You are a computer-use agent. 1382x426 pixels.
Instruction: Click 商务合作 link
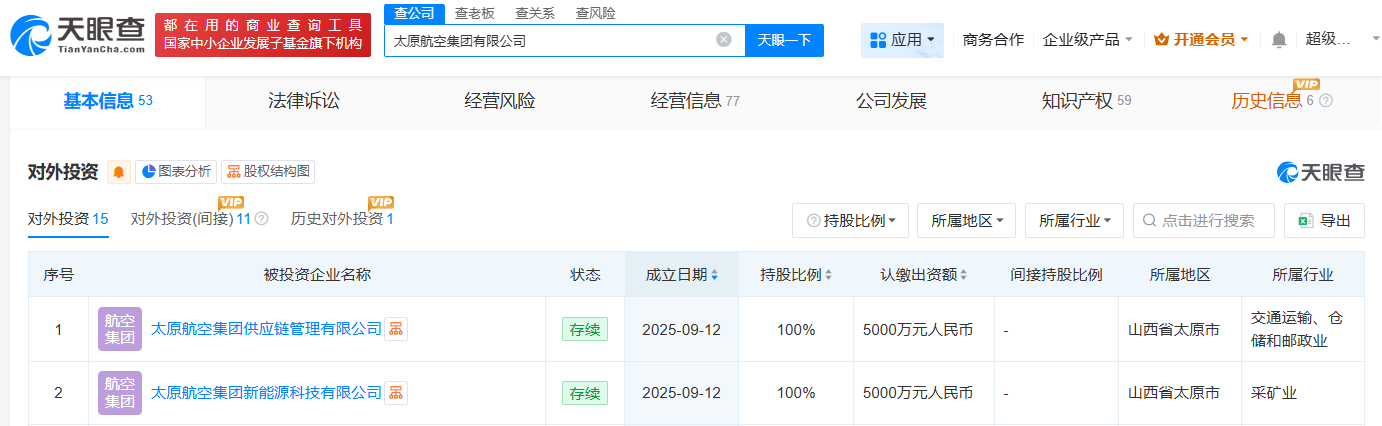[x=993, y=40]
